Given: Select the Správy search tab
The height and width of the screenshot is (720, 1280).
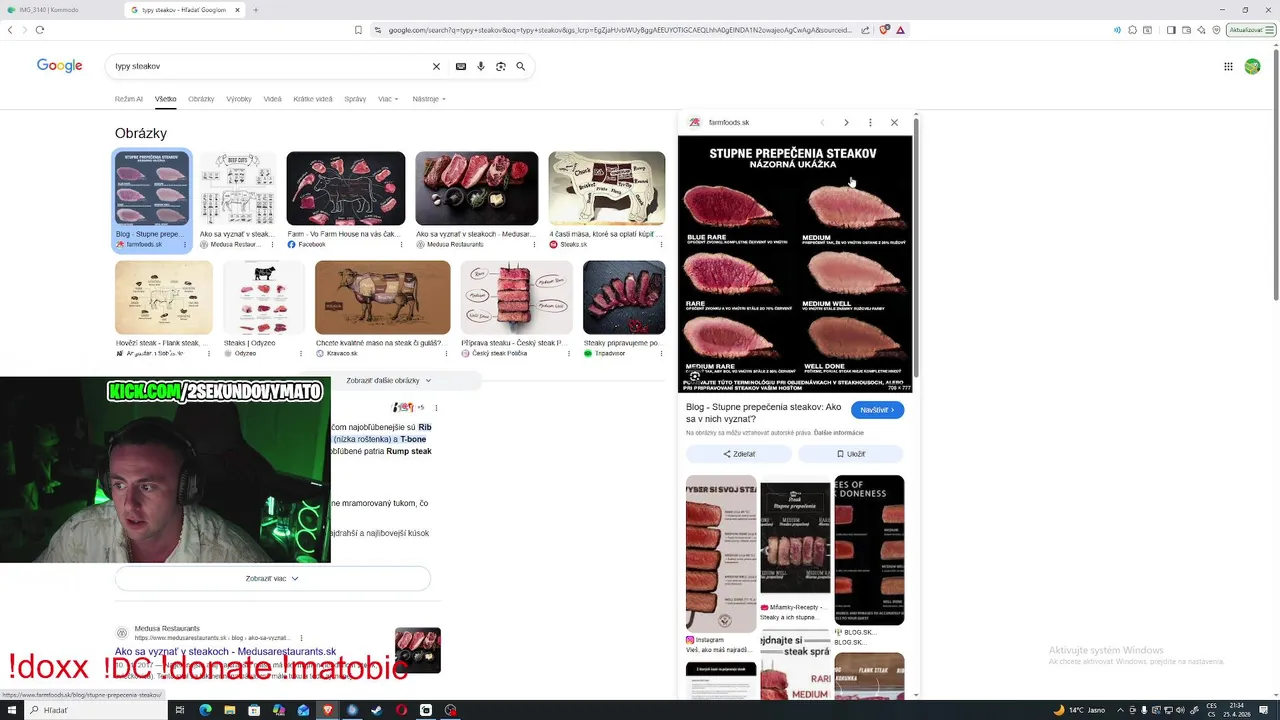Looking at the screenshot, I should tap(355, 99).
